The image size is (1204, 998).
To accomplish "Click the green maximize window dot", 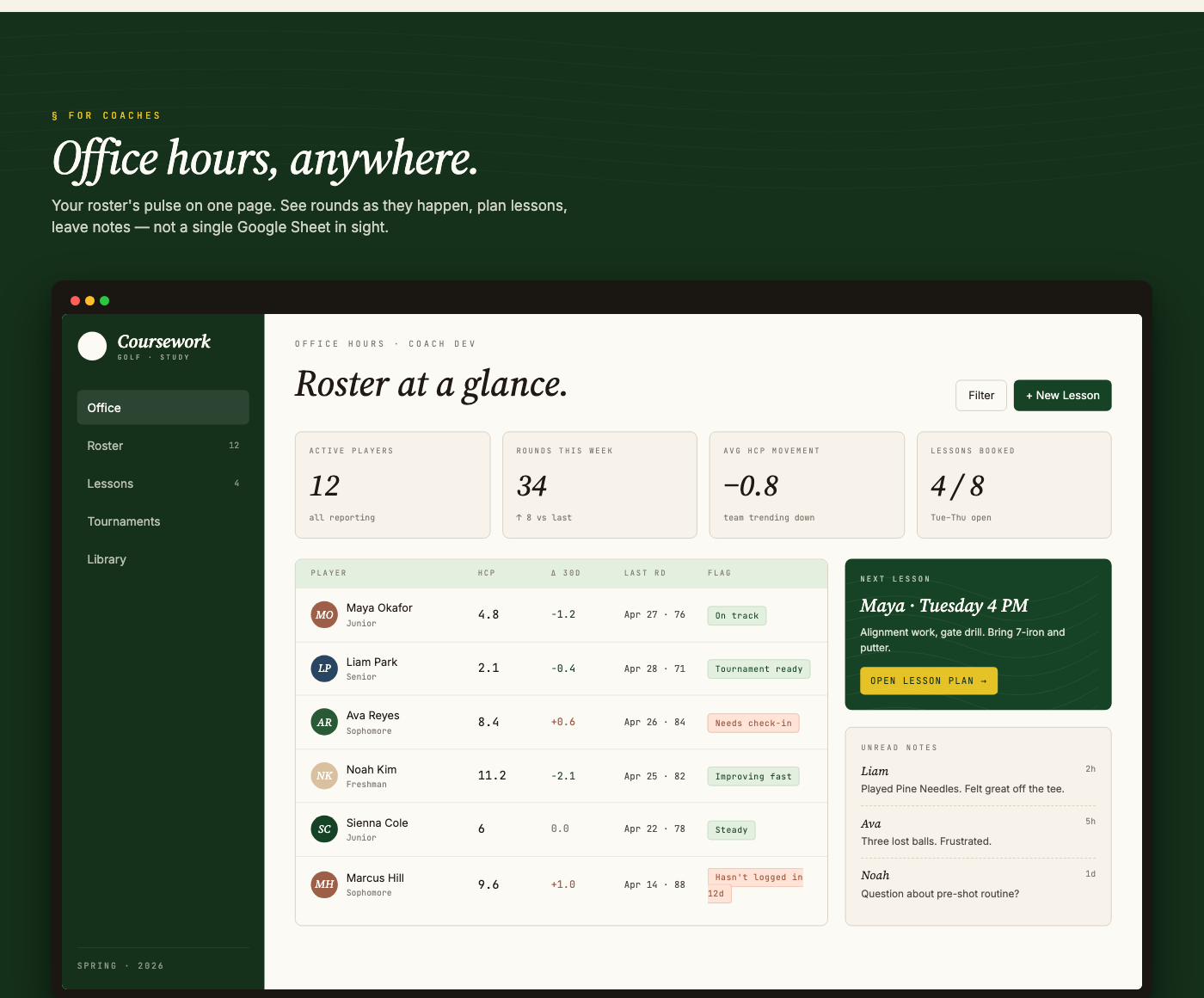I will tap(104, 300).
